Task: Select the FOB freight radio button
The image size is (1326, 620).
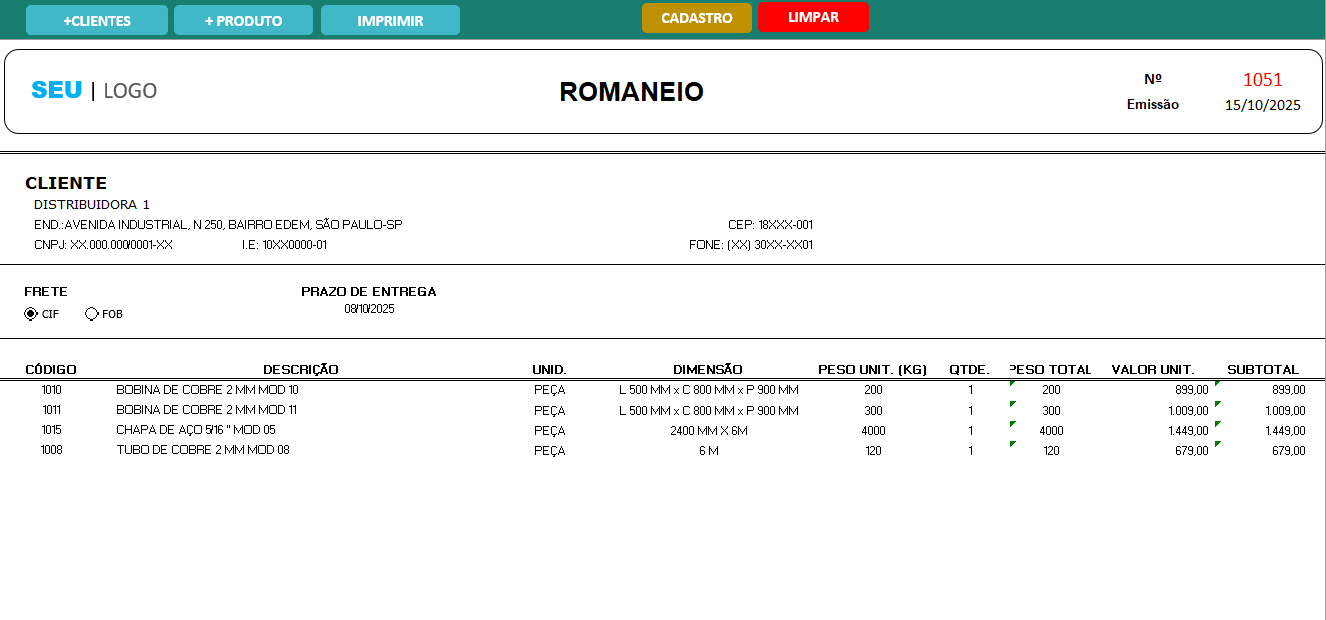Action: click(92, 314)
